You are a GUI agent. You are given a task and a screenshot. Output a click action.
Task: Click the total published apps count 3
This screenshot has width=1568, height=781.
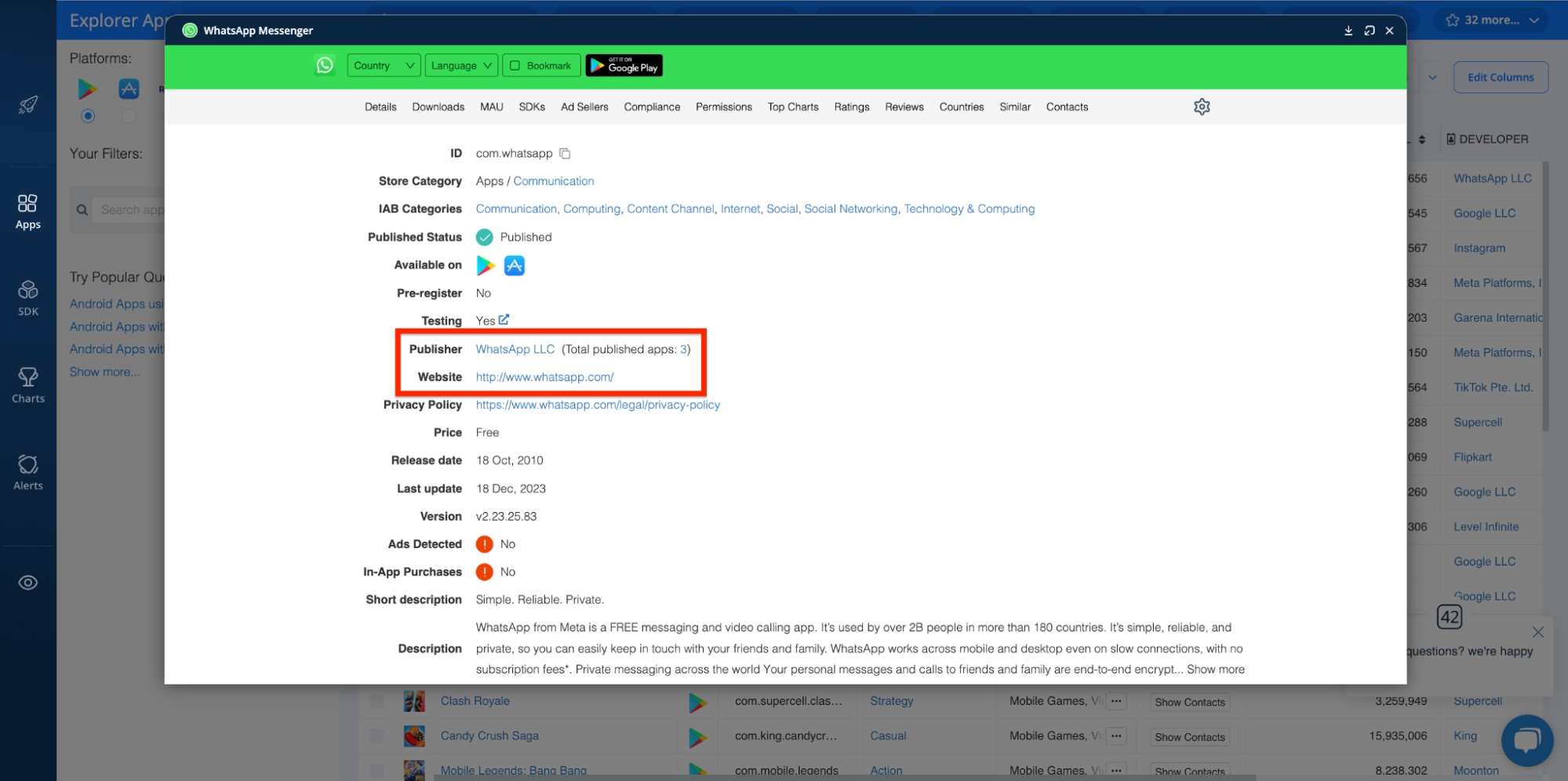click(x=683, y=349)
